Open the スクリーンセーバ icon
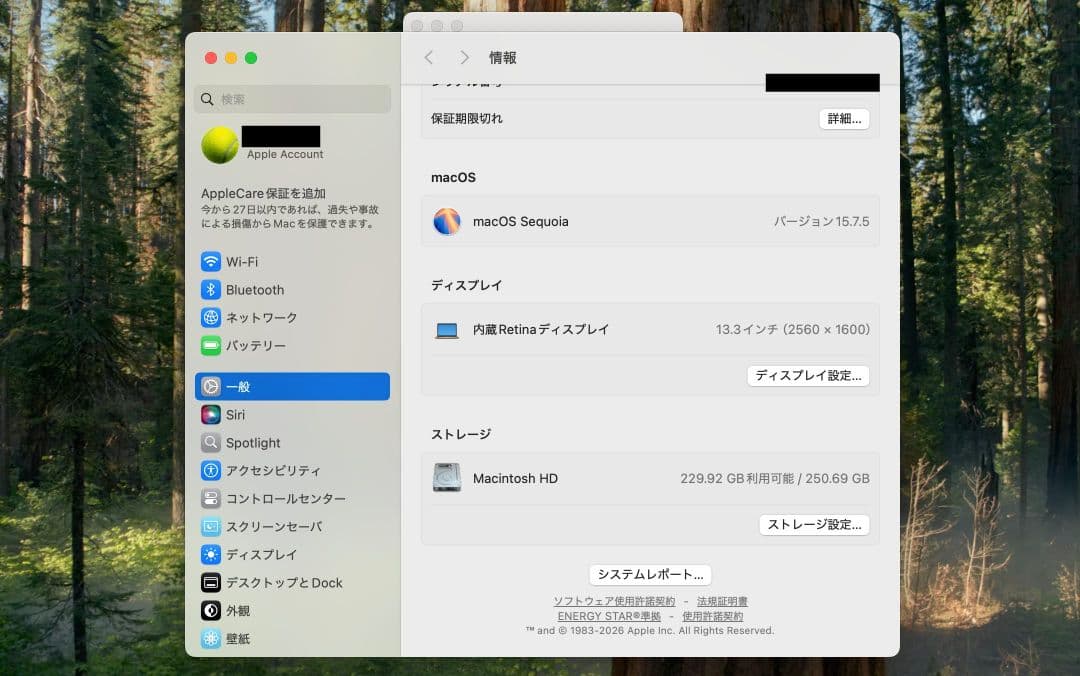1080x676 pixels. [211, 526]
